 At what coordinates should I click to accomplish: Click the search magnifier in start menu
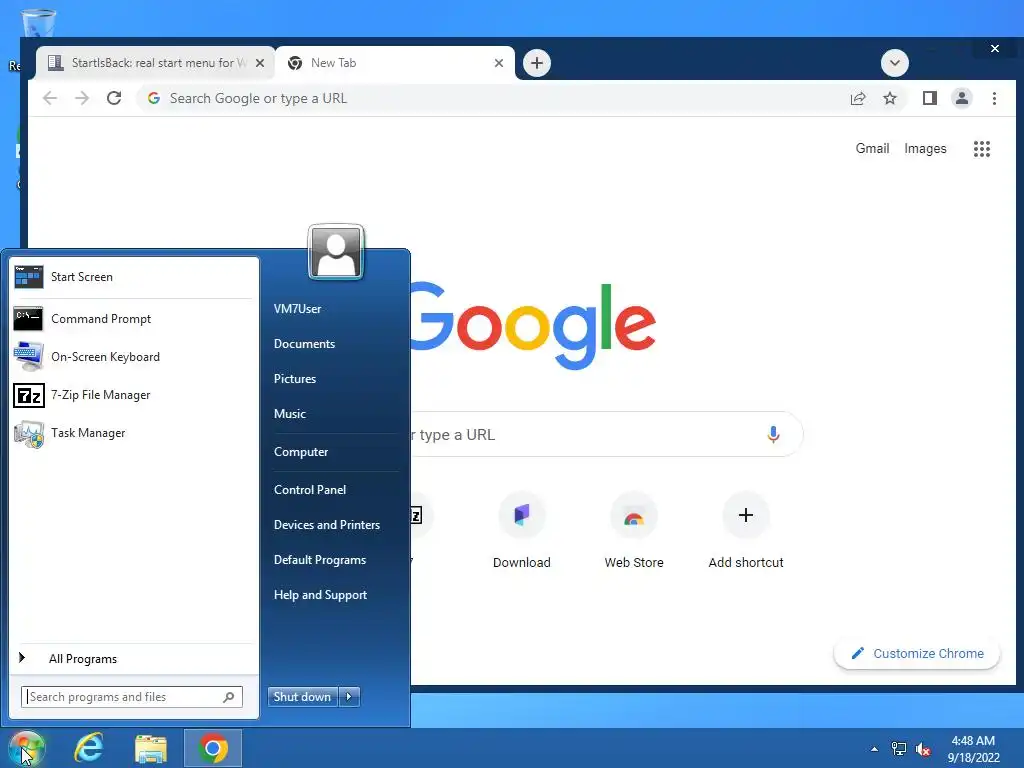229,697
